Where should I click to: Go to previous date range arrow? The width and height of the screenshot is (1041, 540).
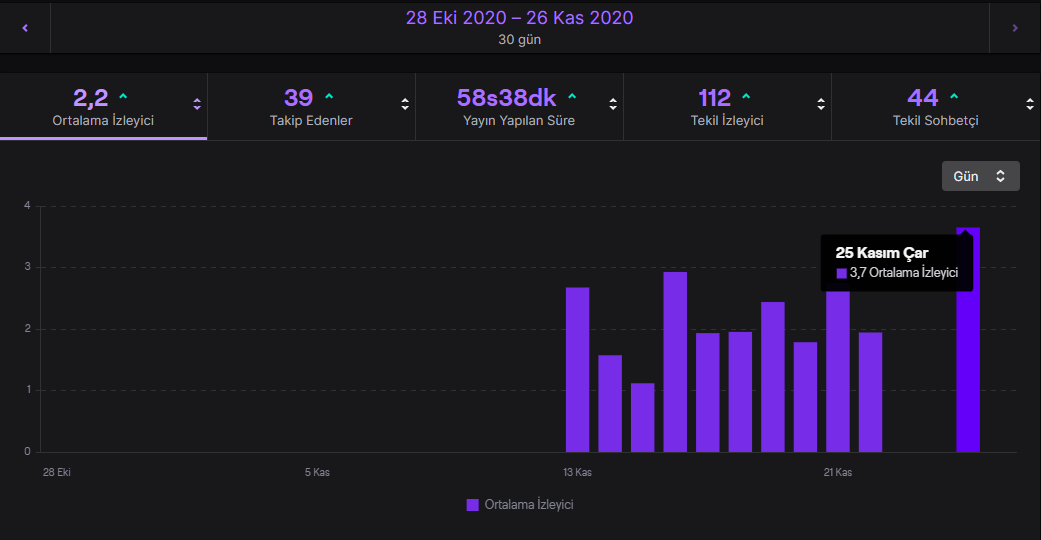click(25, 28)
